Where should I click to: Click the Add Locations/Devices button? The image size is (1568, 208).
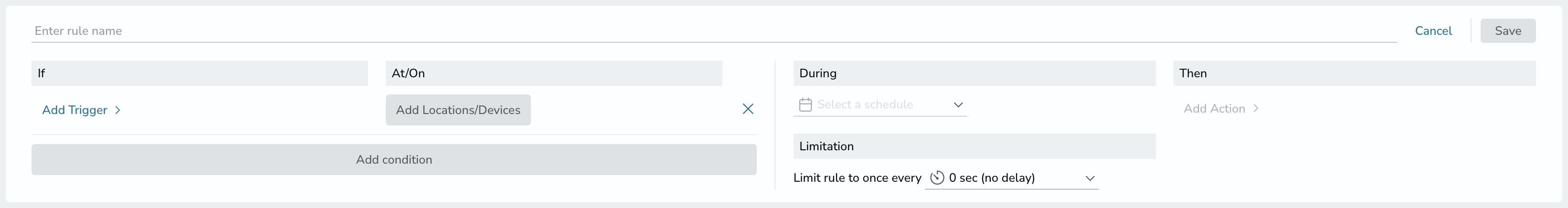pos(458,110)
